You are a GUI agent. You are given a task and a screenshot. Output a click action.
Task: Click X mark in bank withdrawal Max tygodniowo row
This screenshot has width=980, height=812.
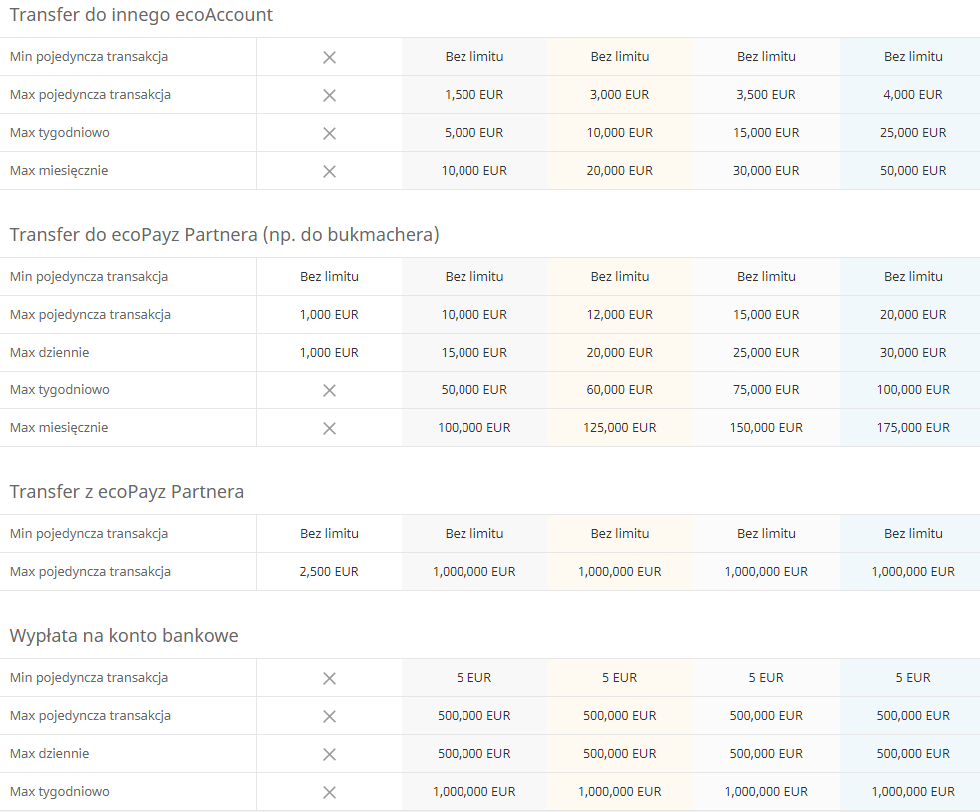(x=329, y=793)
